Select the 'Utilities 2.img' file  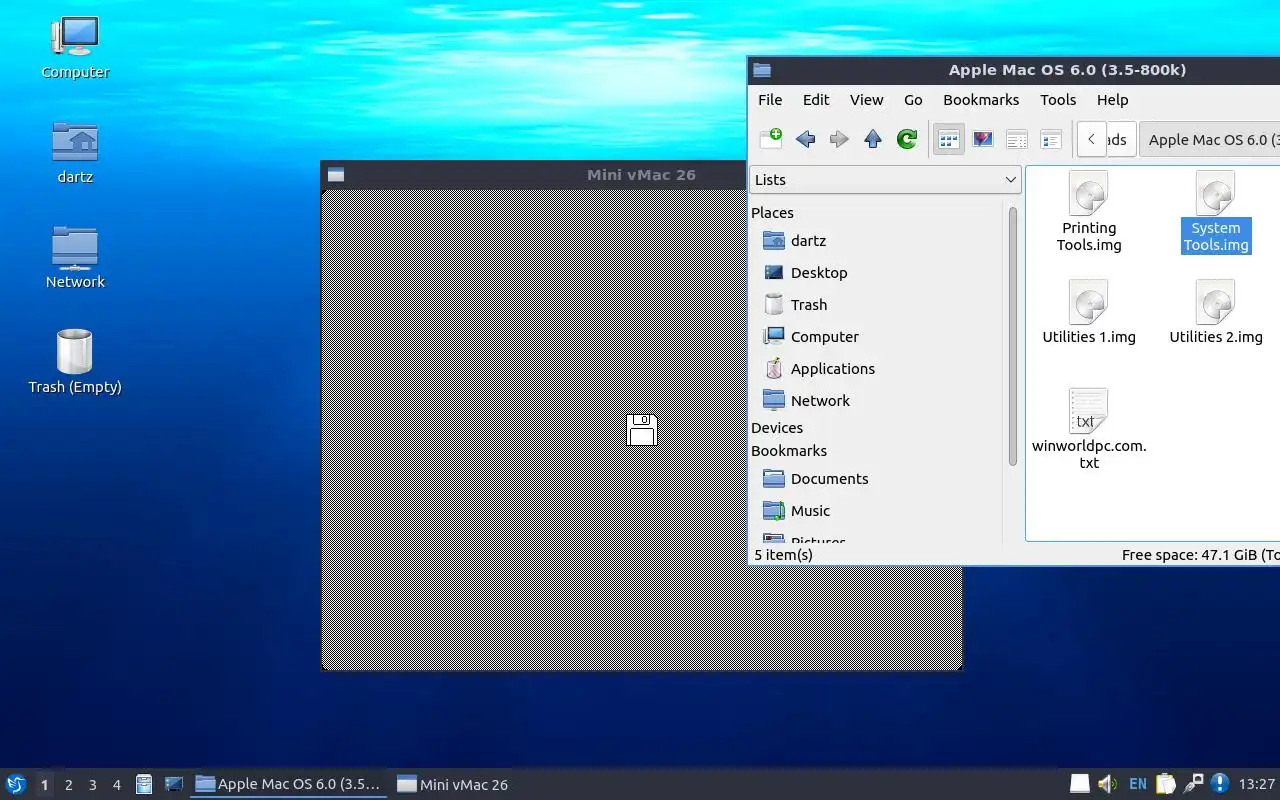(1215, 312)
